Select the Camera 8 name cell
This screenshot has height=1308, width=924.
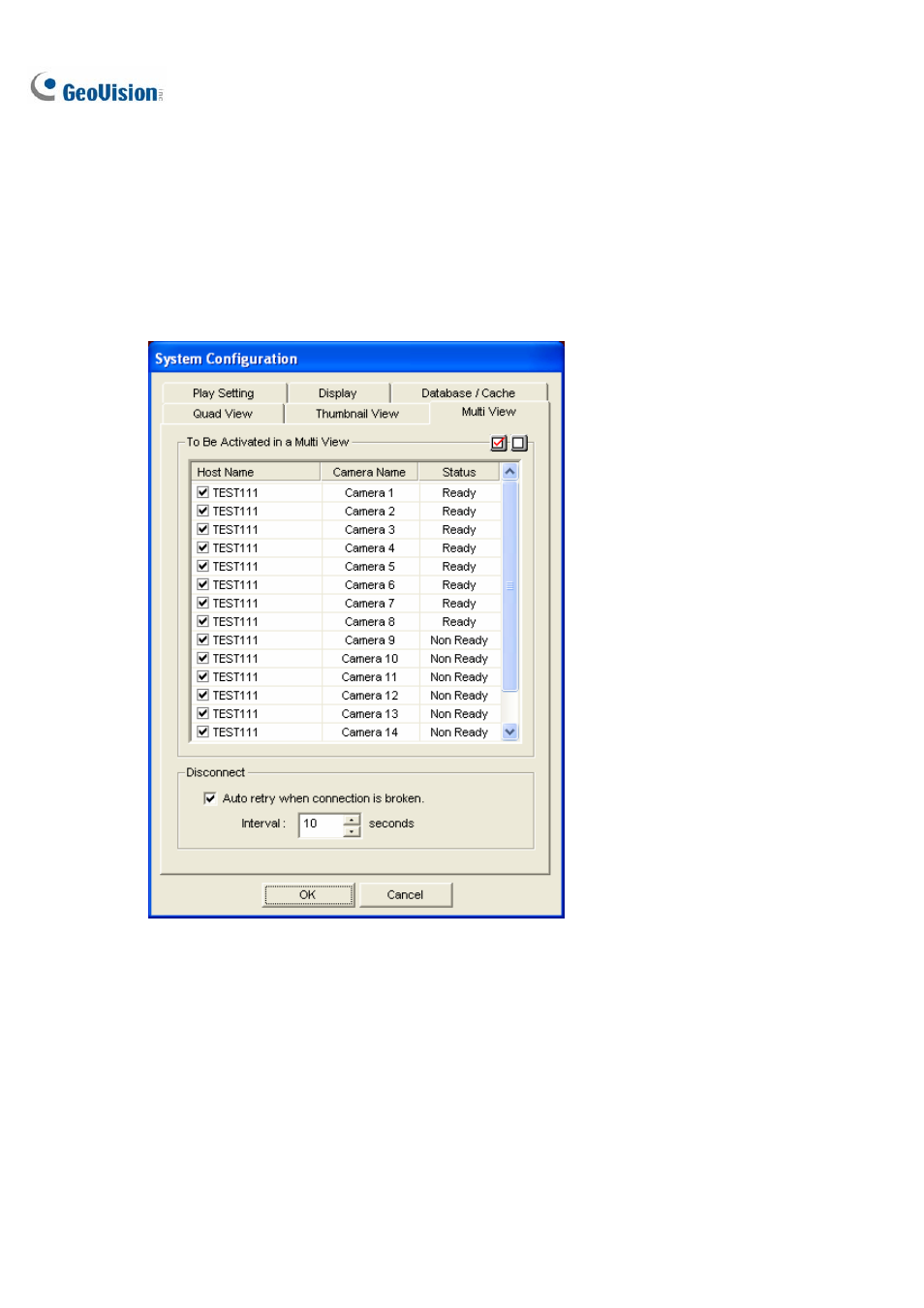click(370, 622)
